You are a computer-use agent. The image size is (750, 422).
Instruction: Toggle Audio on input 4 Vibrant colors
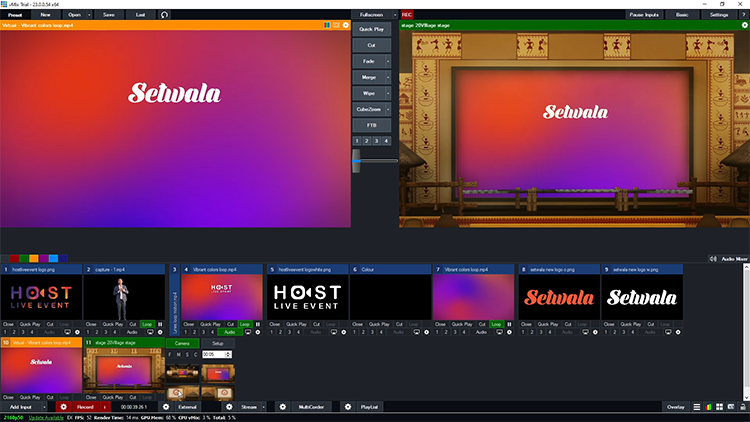point(229,332)
